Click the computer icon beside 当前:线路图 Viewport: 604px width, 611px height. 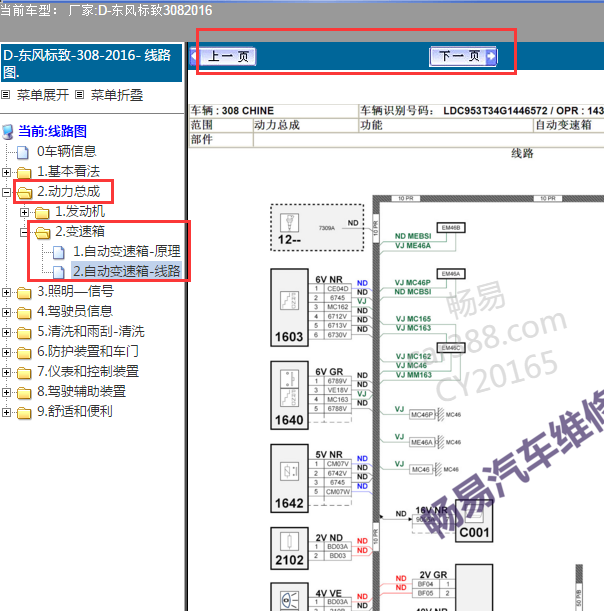pyautogui.click(x=8, y=132)
